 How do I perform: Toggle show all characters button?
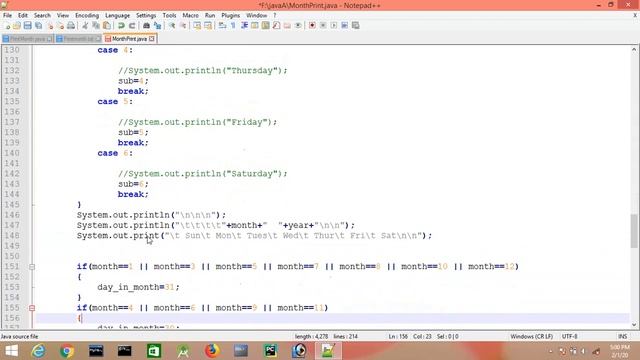tap(233, 26)
